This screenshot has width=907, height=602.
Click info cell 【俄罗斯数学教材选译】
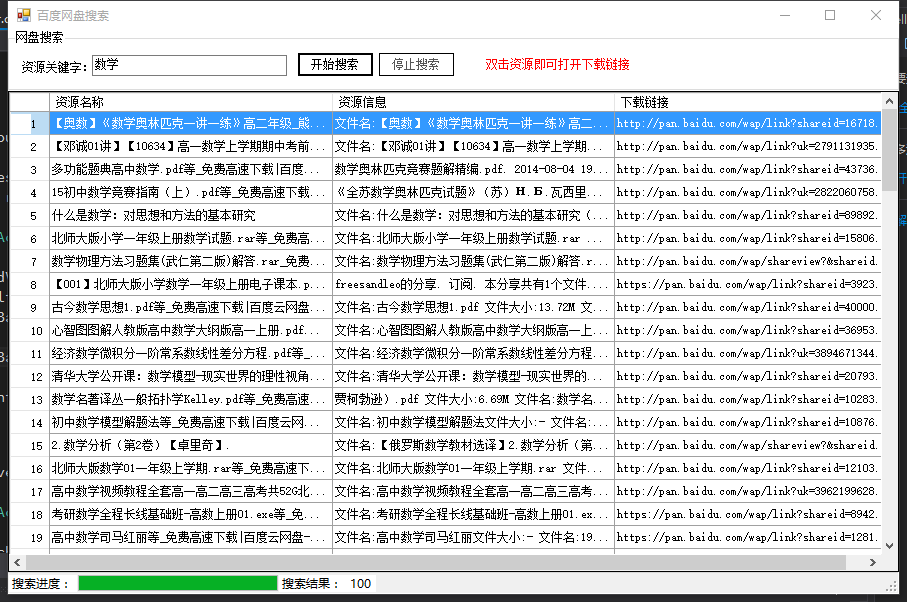[473, 445]
